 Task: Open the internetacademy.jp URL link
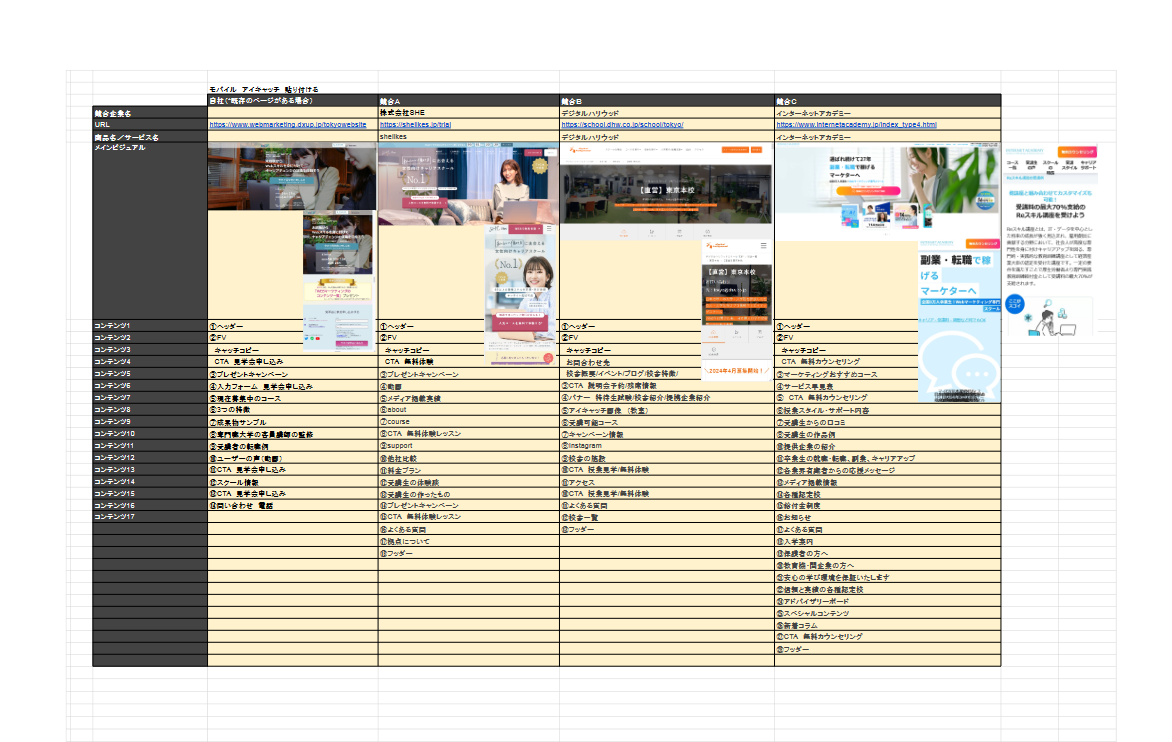point(856,125)
